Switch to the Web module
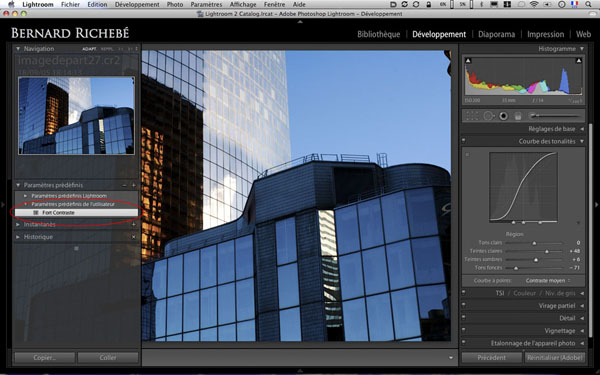600x375 pixels. click(x=583, y=34)
